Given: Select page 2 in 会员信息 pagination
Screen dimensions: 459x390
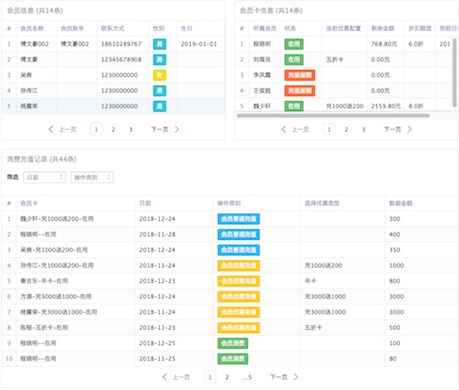Looking at the screenshot, I should point(113,129).
